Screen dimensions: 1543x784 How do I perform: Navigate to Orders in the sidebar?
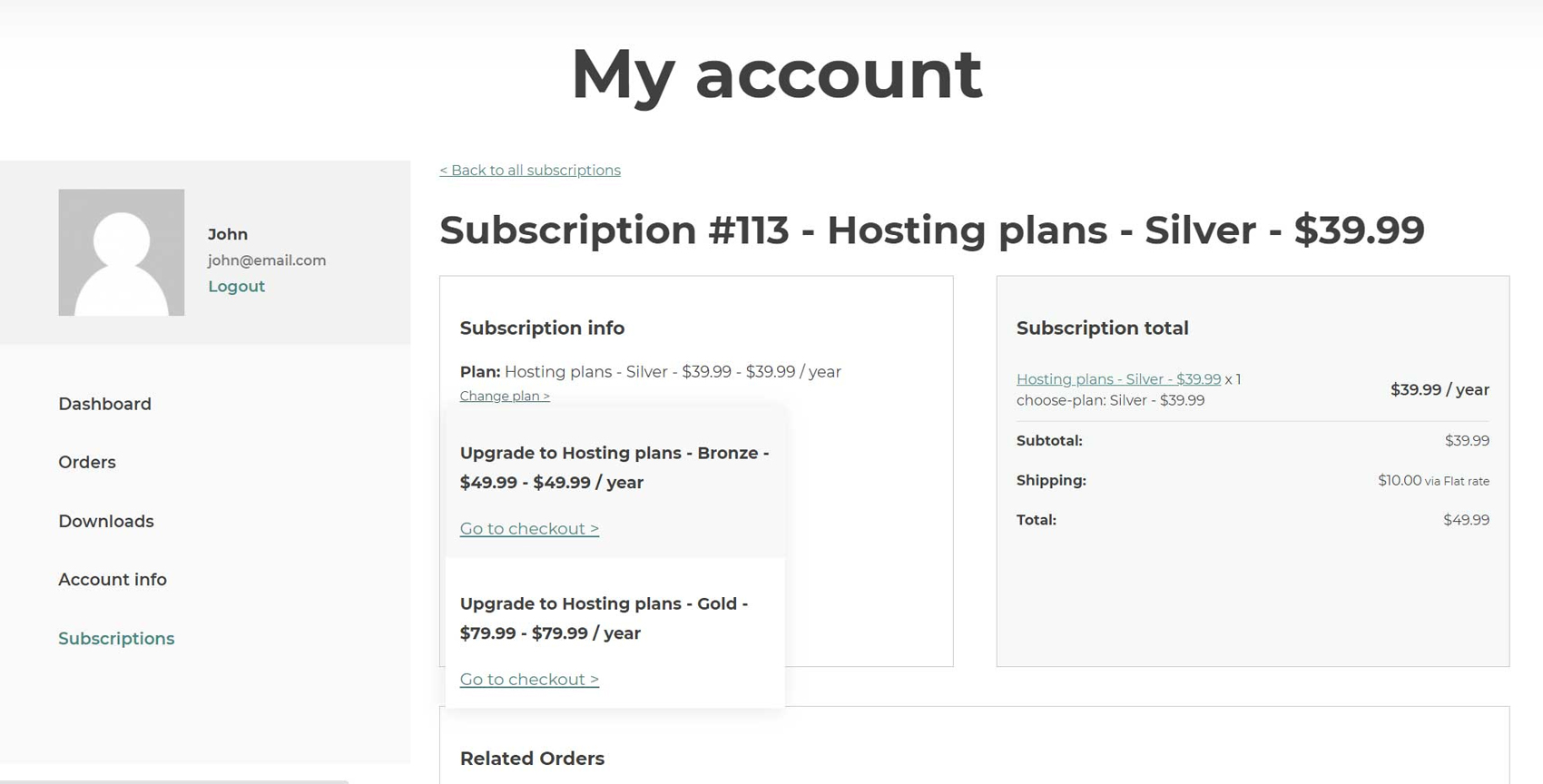point(87,462)
